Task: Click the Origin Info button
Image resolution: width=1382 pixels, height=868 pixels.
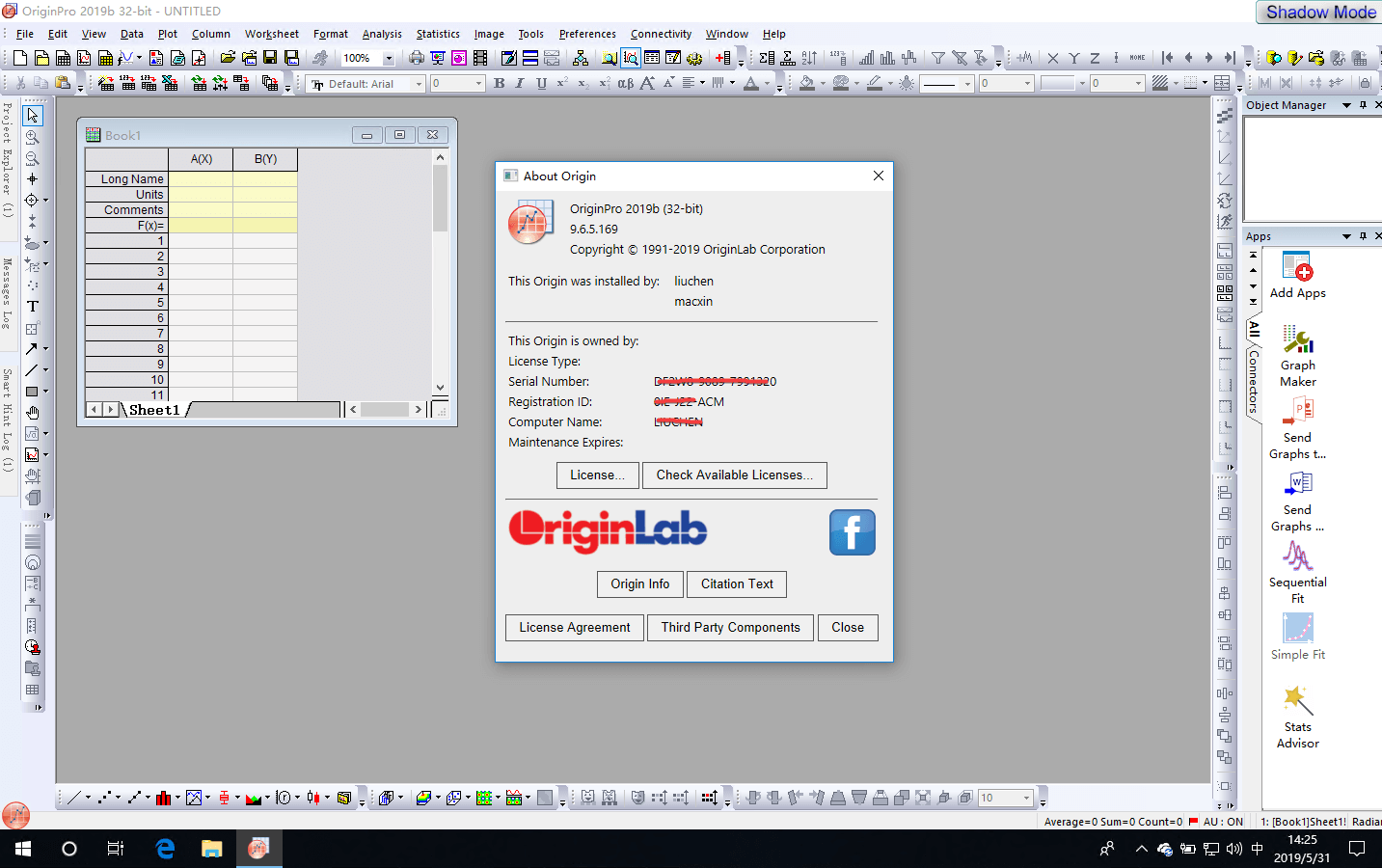Action: [640, 584]
